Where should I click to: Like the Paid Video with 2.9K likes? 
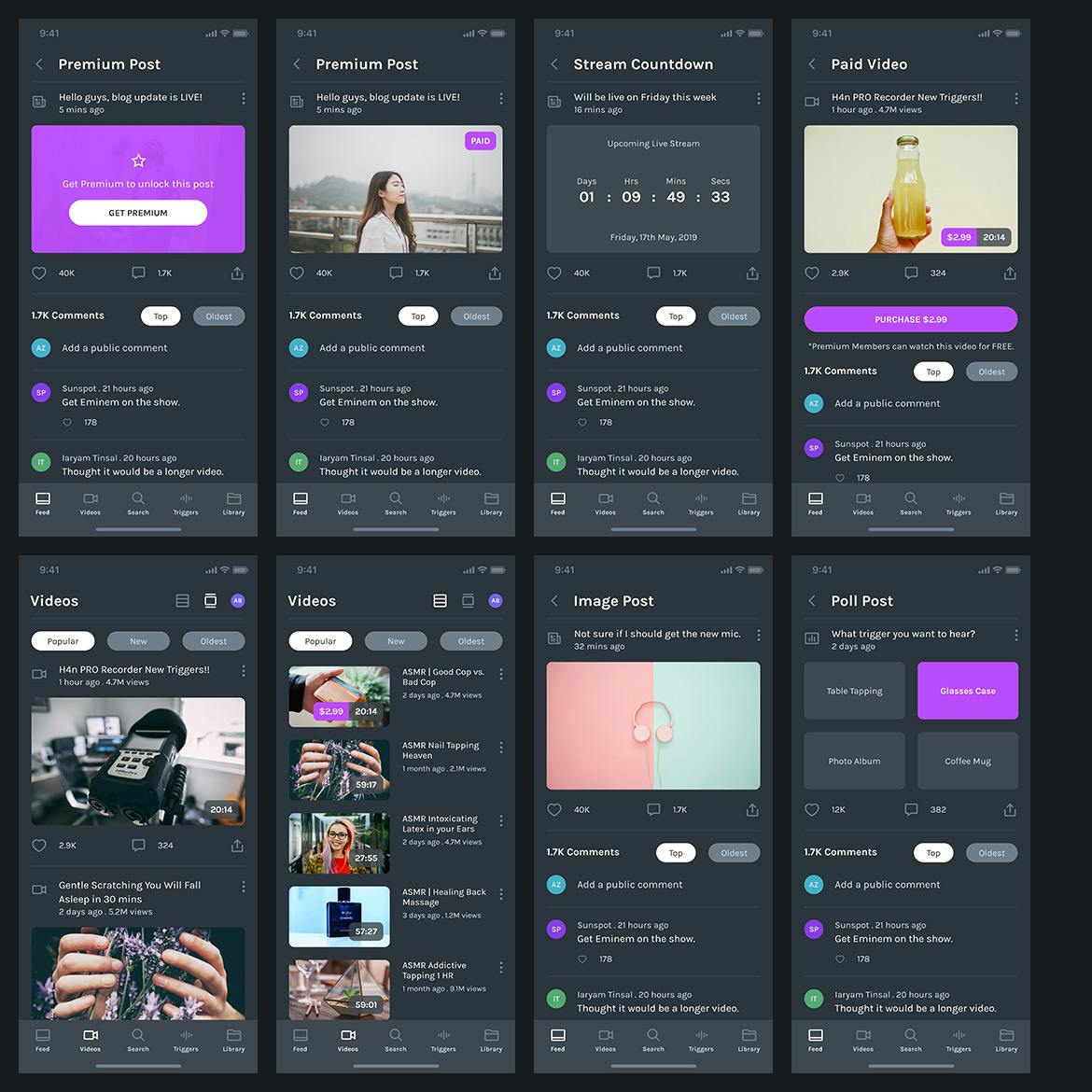click(x=812, y=273)
